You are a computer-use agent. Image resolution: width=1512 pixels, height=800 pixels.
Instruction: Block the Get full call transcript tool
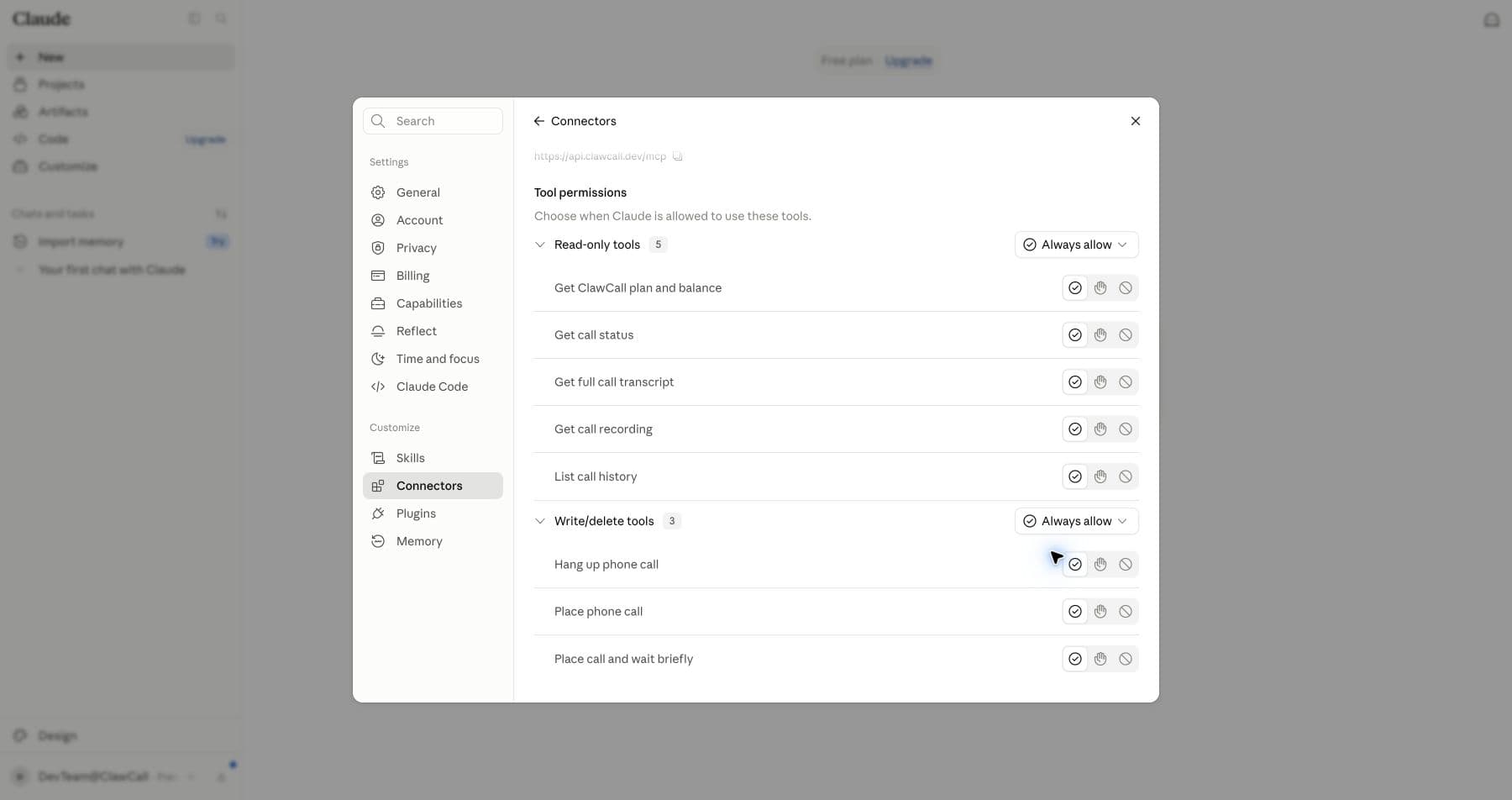pos(1126,382)
